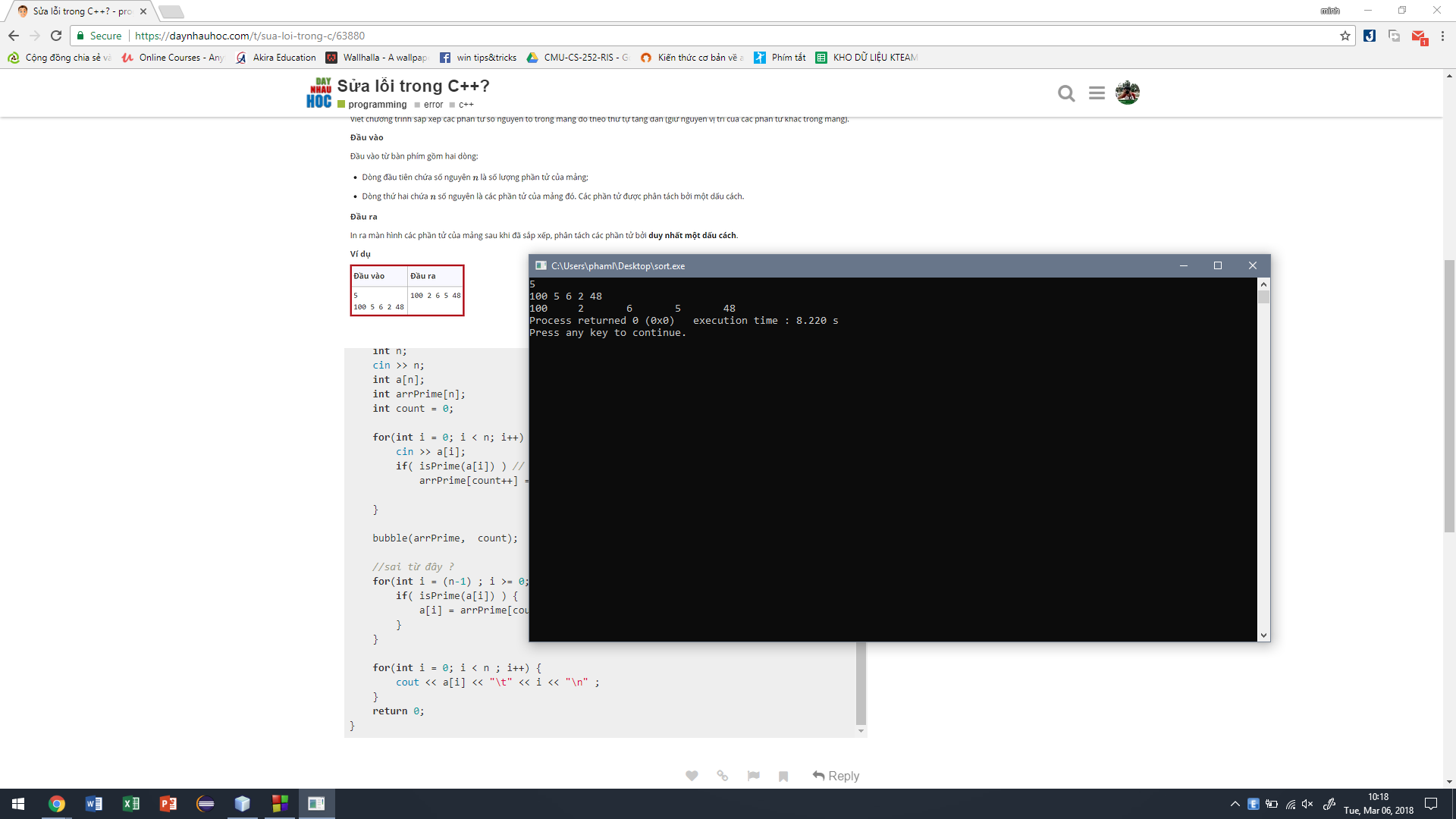Copy post link via chain icon
The height and width of the screenshot is (819, 1456).
click(x=722, y=776)
